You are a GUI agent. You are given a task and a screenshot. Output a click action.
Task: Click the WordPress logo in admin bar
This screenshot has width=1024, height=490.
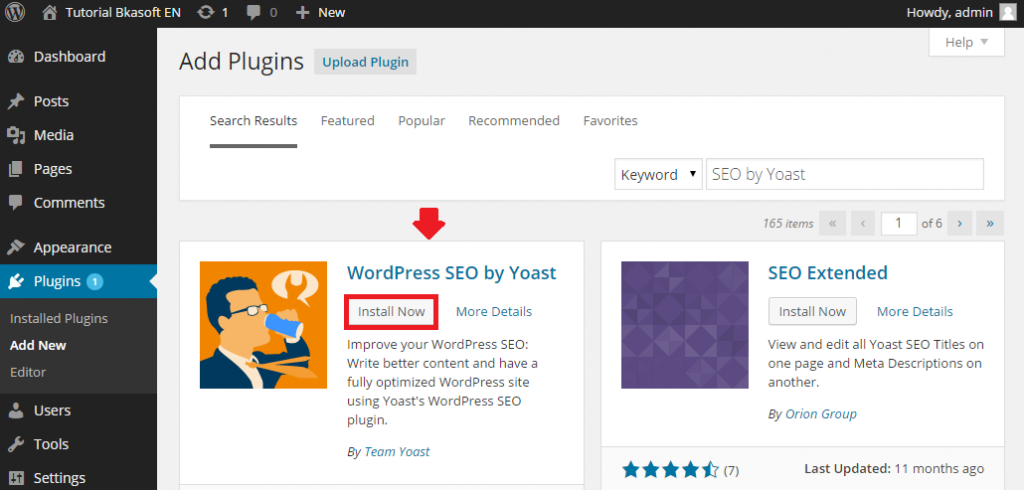tap(16, 12)
